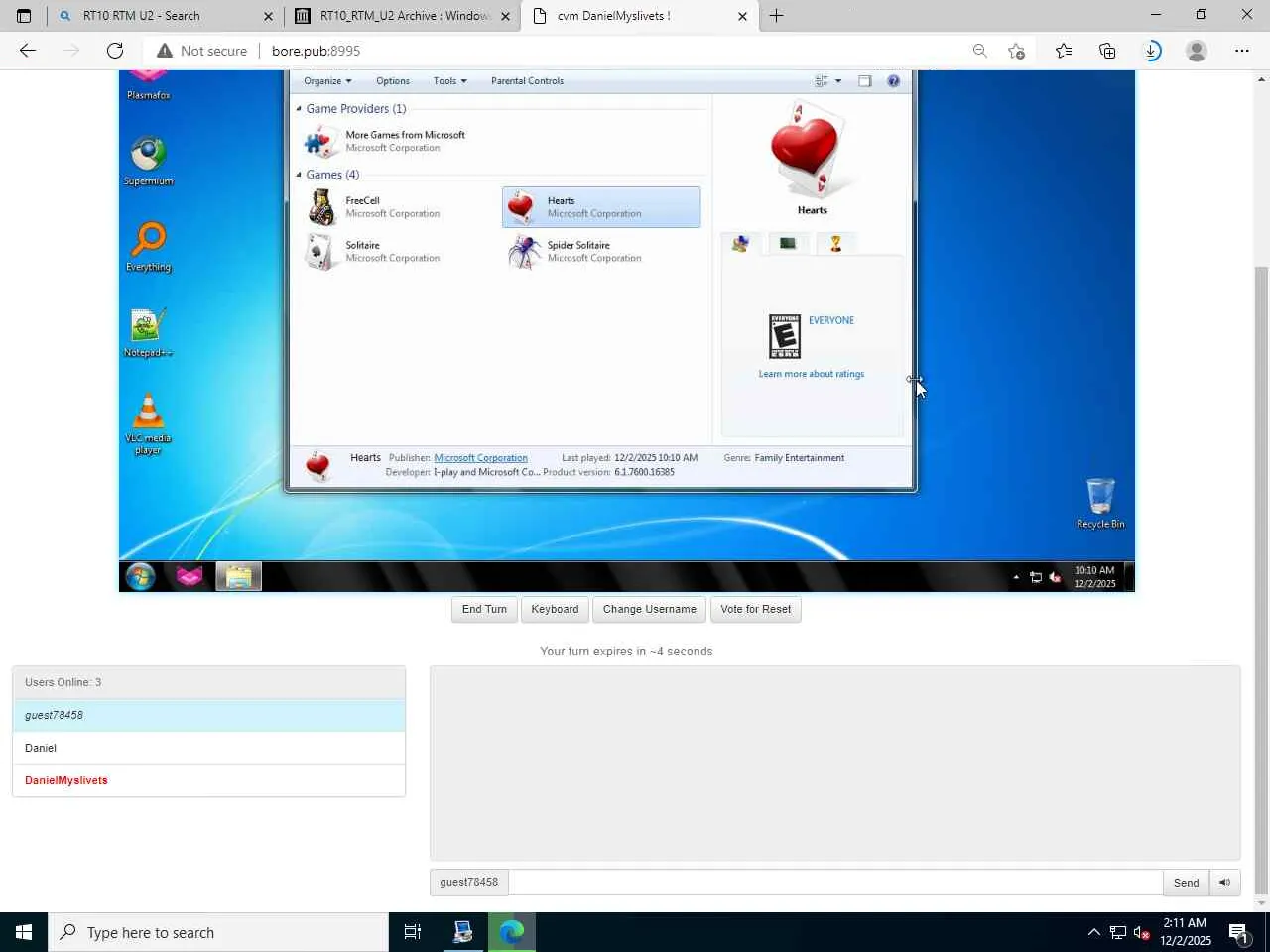The width and height of the screenshot is (1270, 952).
Task: Select the ratings tab in Hearts details
Action: click(740, 243)
